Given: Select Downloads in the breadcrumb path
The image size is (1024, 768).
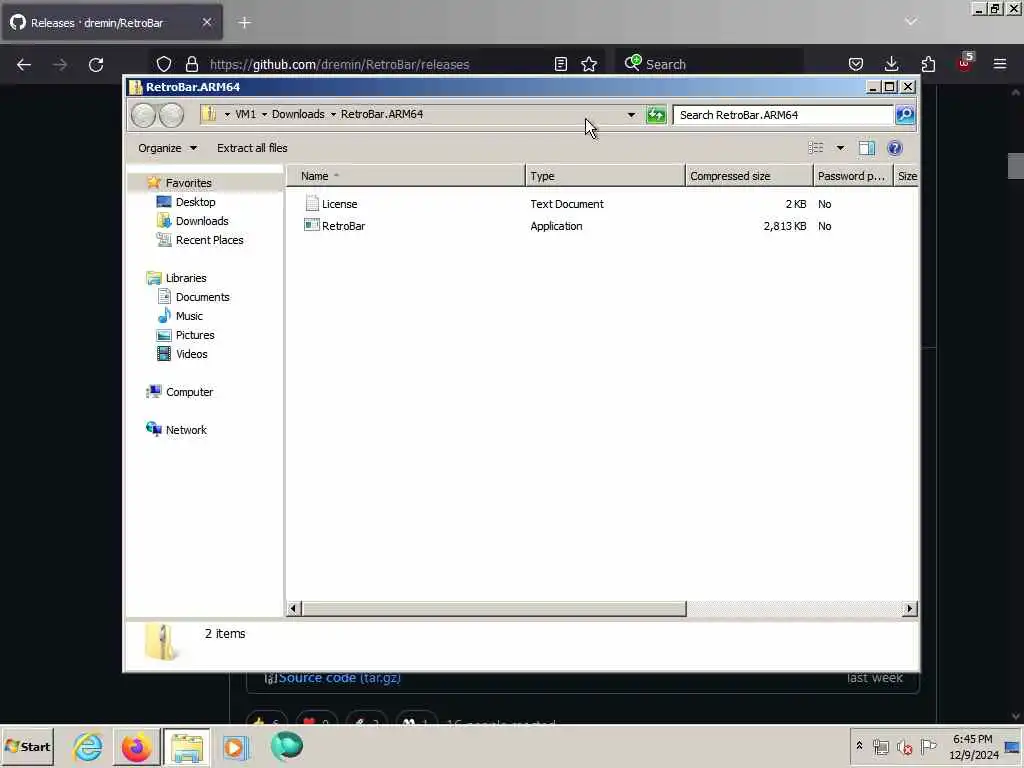Looking at the screenshot, I should coord(298,114).
